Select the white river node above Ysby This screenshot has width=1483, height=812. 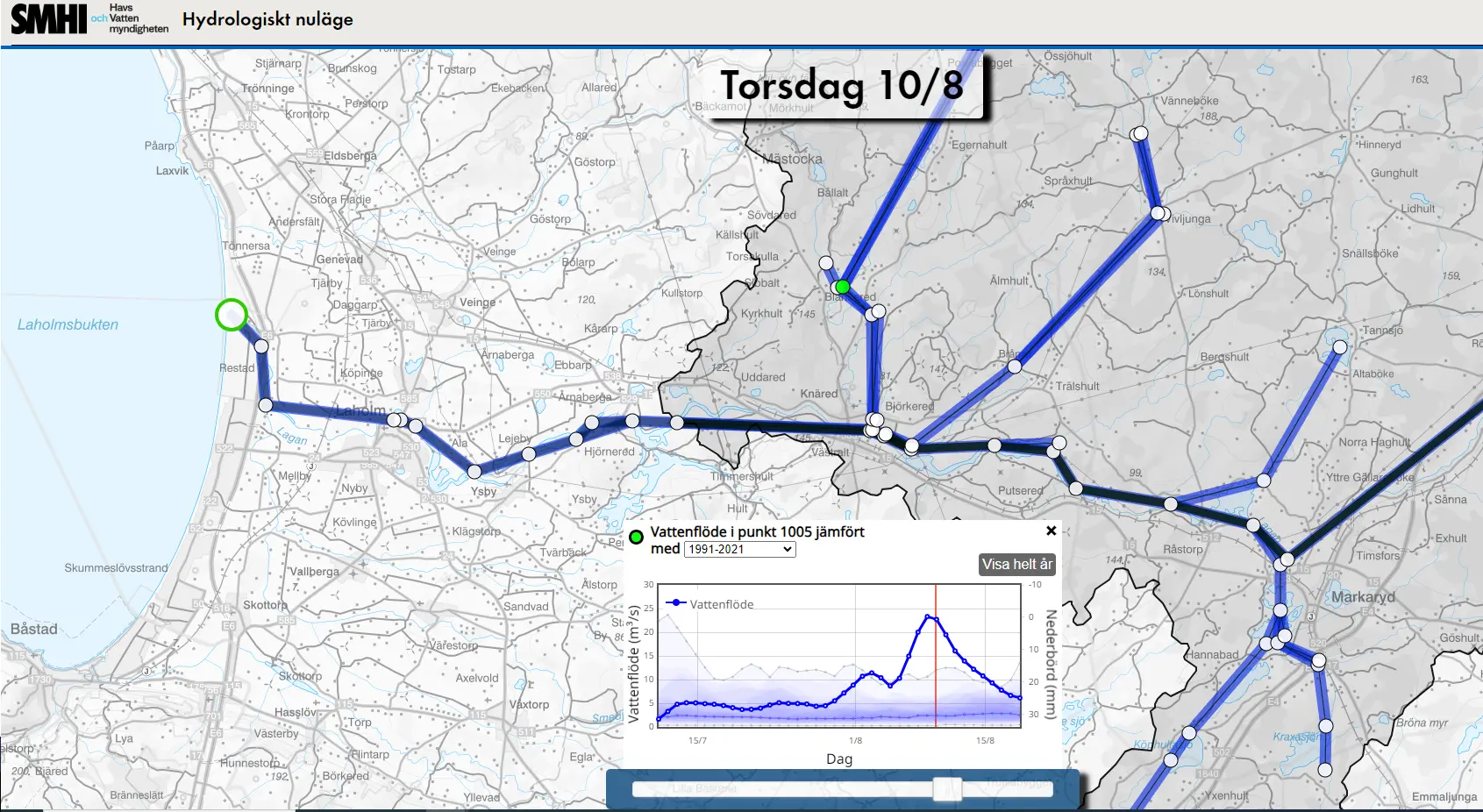[x=474, y=471]
